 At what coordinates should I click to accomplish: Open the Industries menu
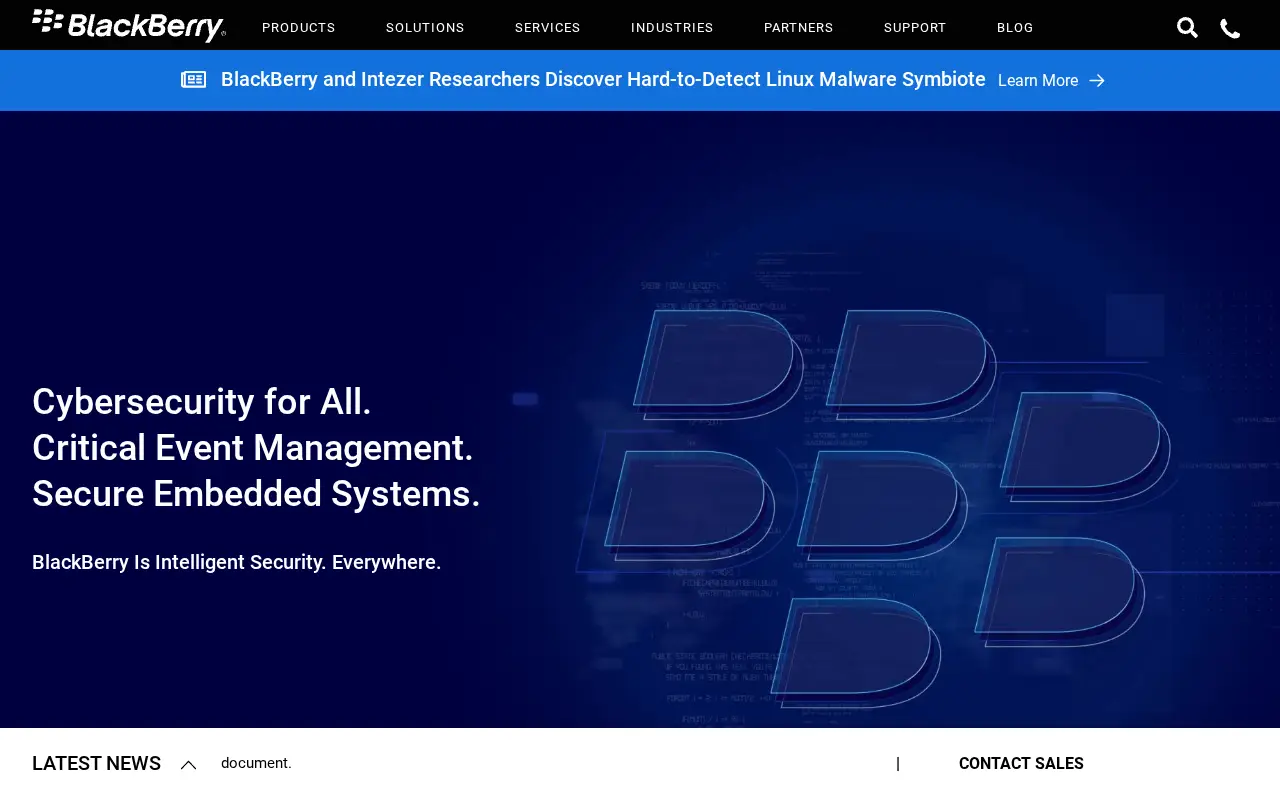(x=672, y=28)
